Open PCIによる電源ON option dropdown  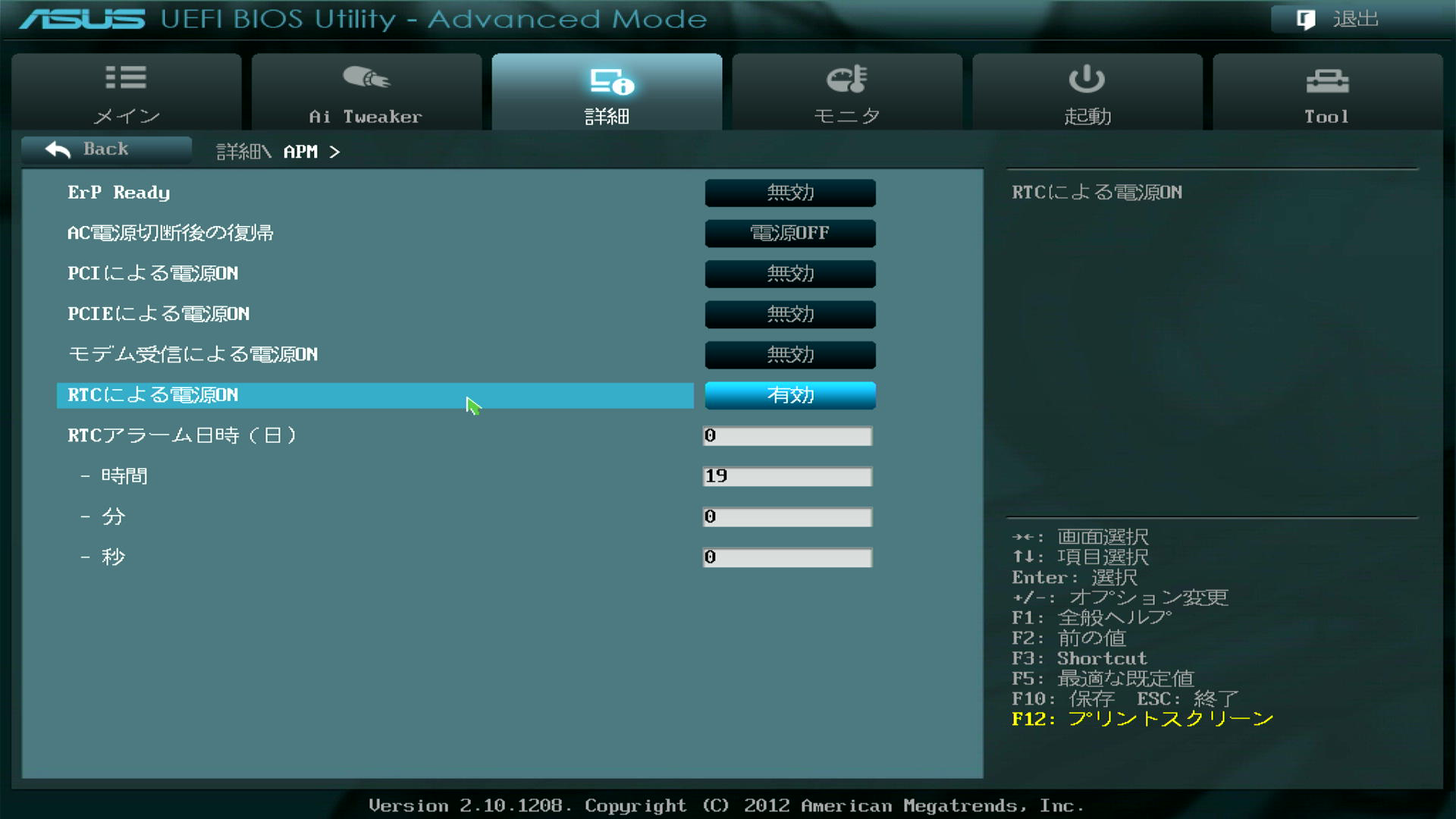[x=790, y=274]
